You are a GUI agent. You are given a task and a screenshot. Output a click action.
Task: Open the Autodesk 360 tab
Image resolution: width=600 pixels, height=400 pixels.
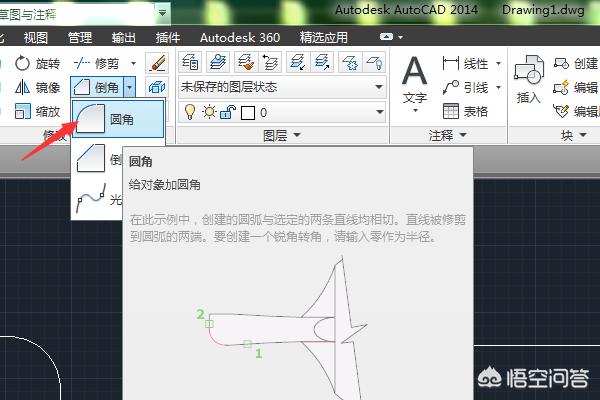pos(240,38)
